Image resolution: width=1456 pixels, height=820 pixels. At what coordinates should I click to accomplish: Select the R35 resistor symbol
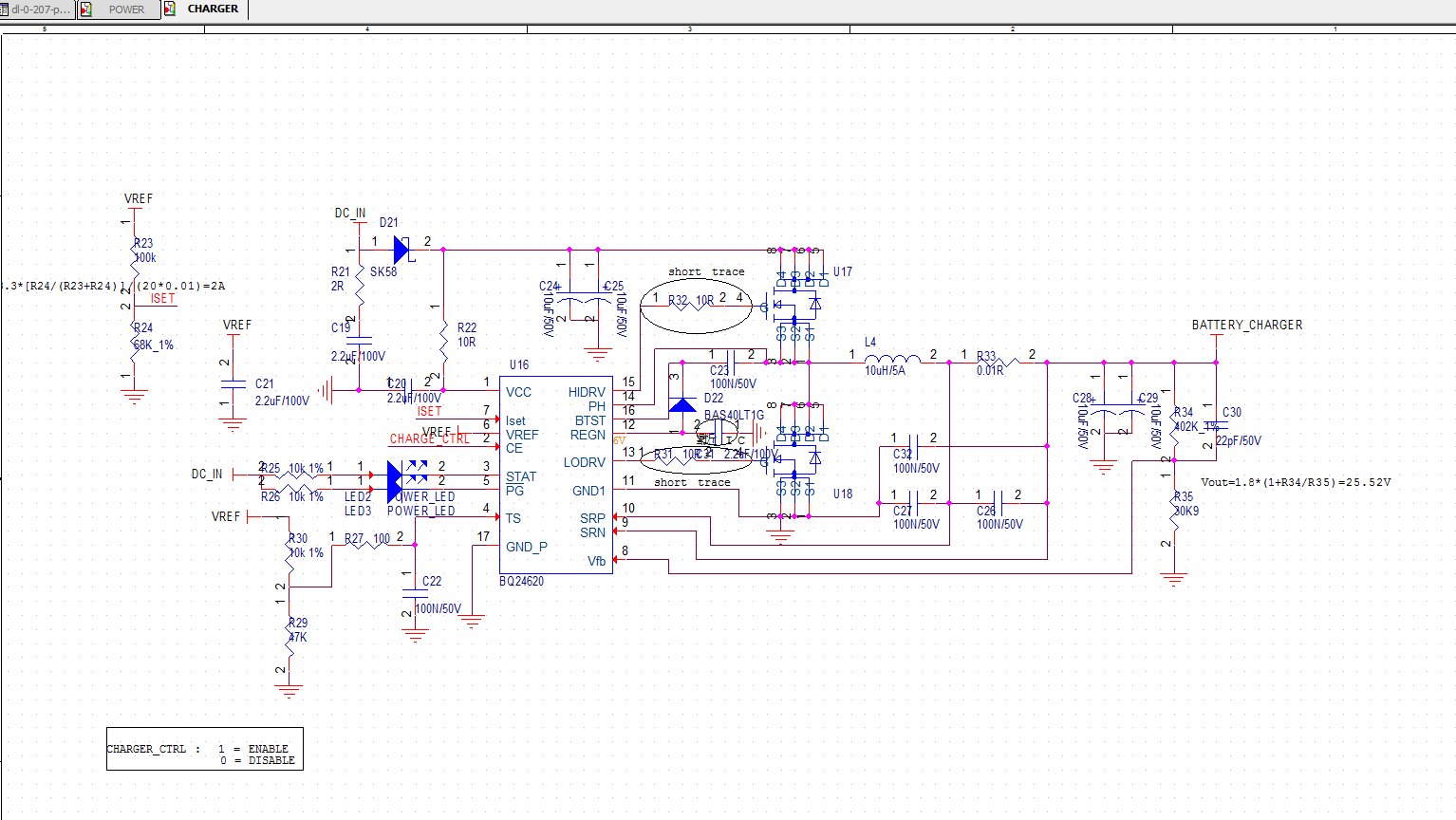(x=1174, y=509)
